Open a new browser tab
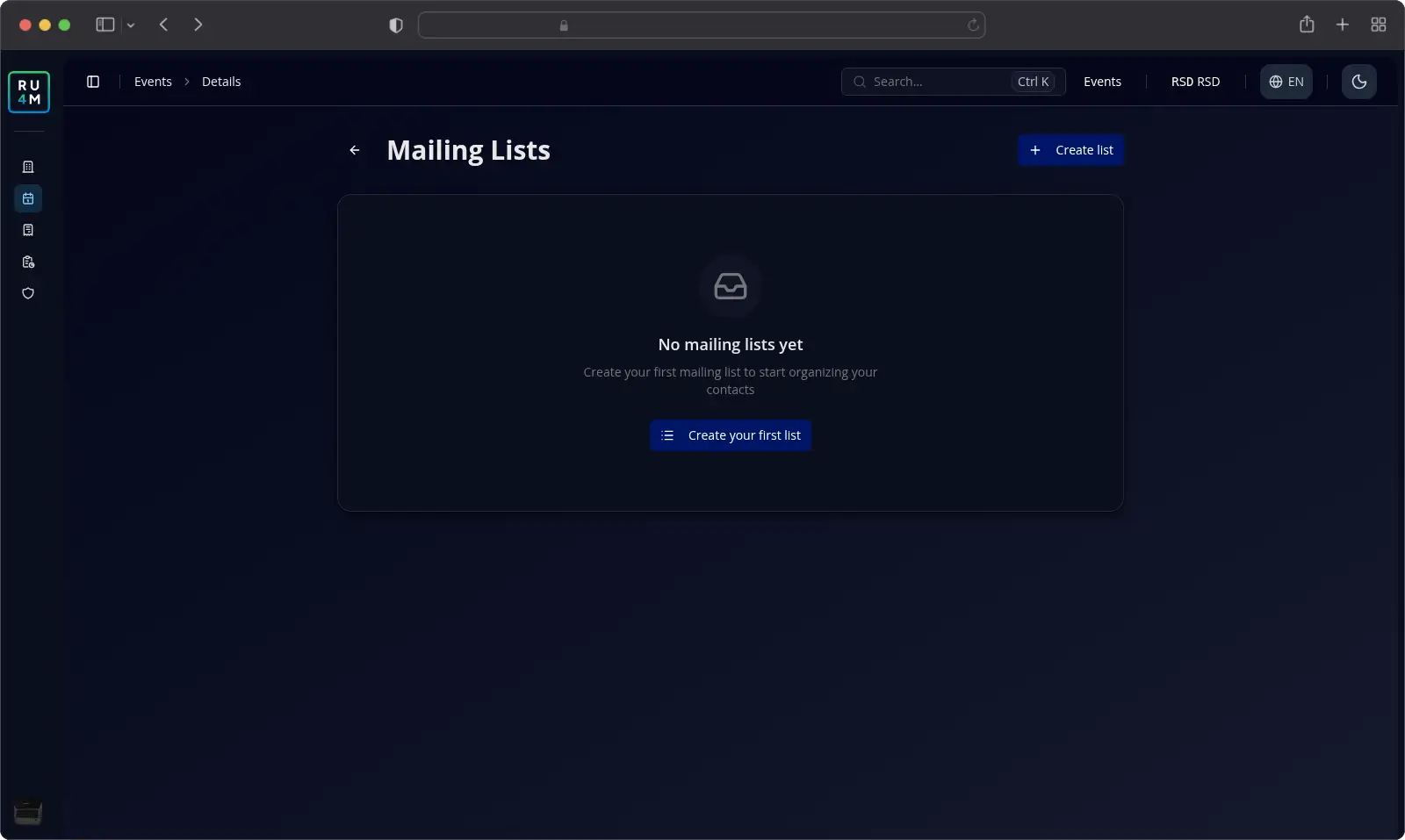Viewport: 1405px width, 840px height. (x=1342, y=25)
